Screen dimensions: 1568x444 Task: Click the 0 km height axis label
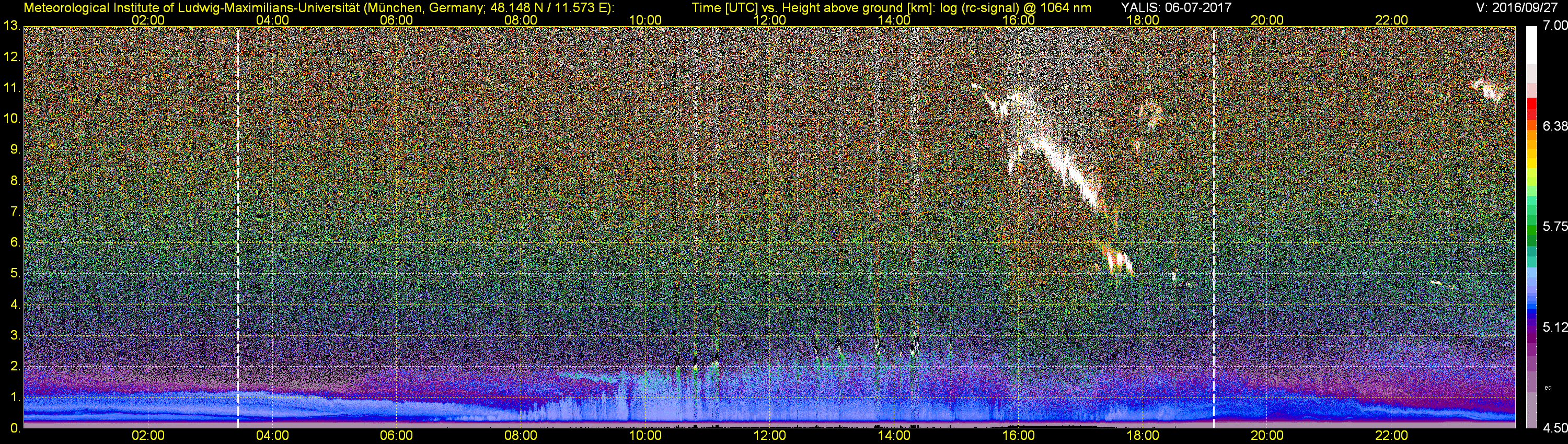tap(15, 428)
